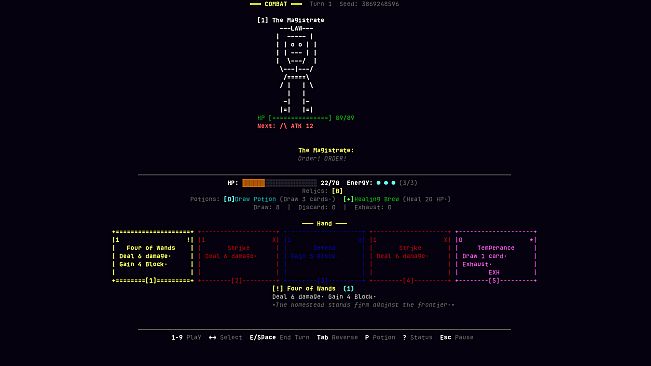Click the [1] target marker beside The Magistrate
The height and width of the screenshot is (366, 651).
(262, 20)
